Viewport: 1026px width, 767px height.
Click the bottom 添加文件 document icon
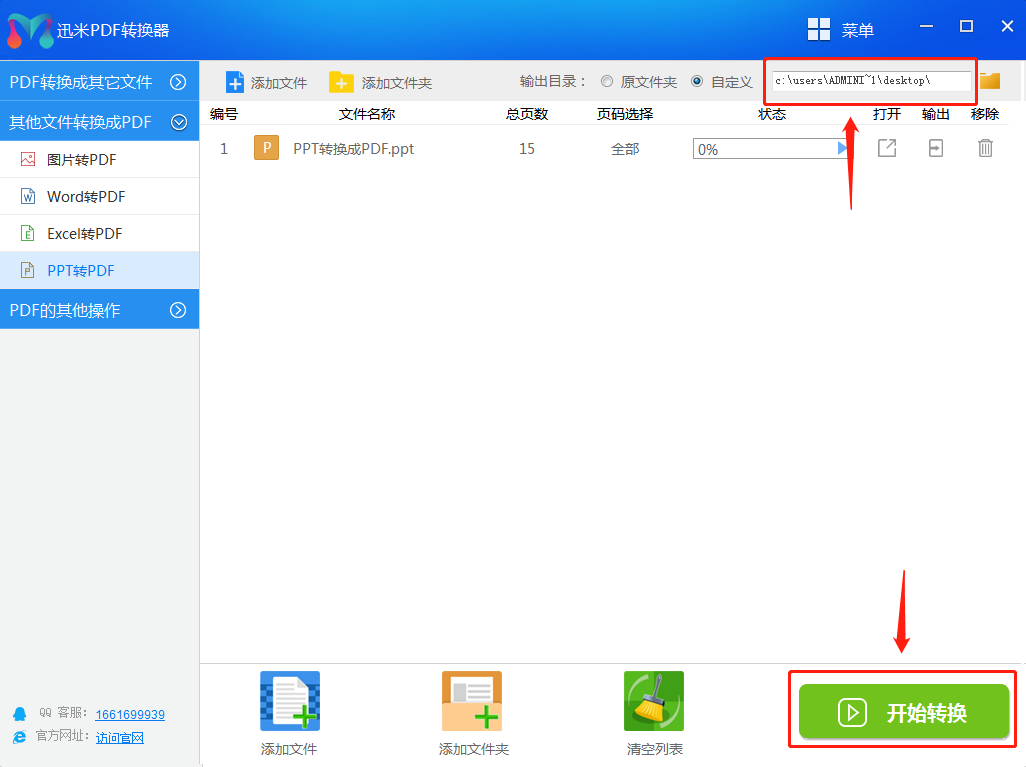(x=289, y=701)
